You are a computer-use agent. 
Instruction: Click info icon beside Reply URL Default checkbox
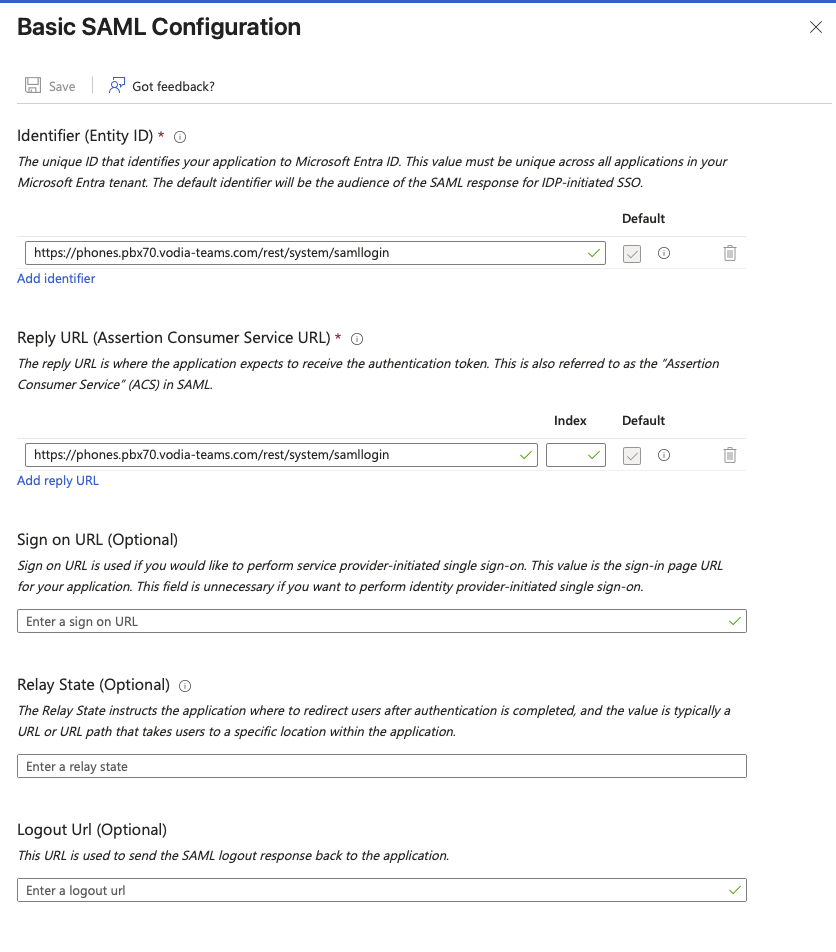point(663,455)
